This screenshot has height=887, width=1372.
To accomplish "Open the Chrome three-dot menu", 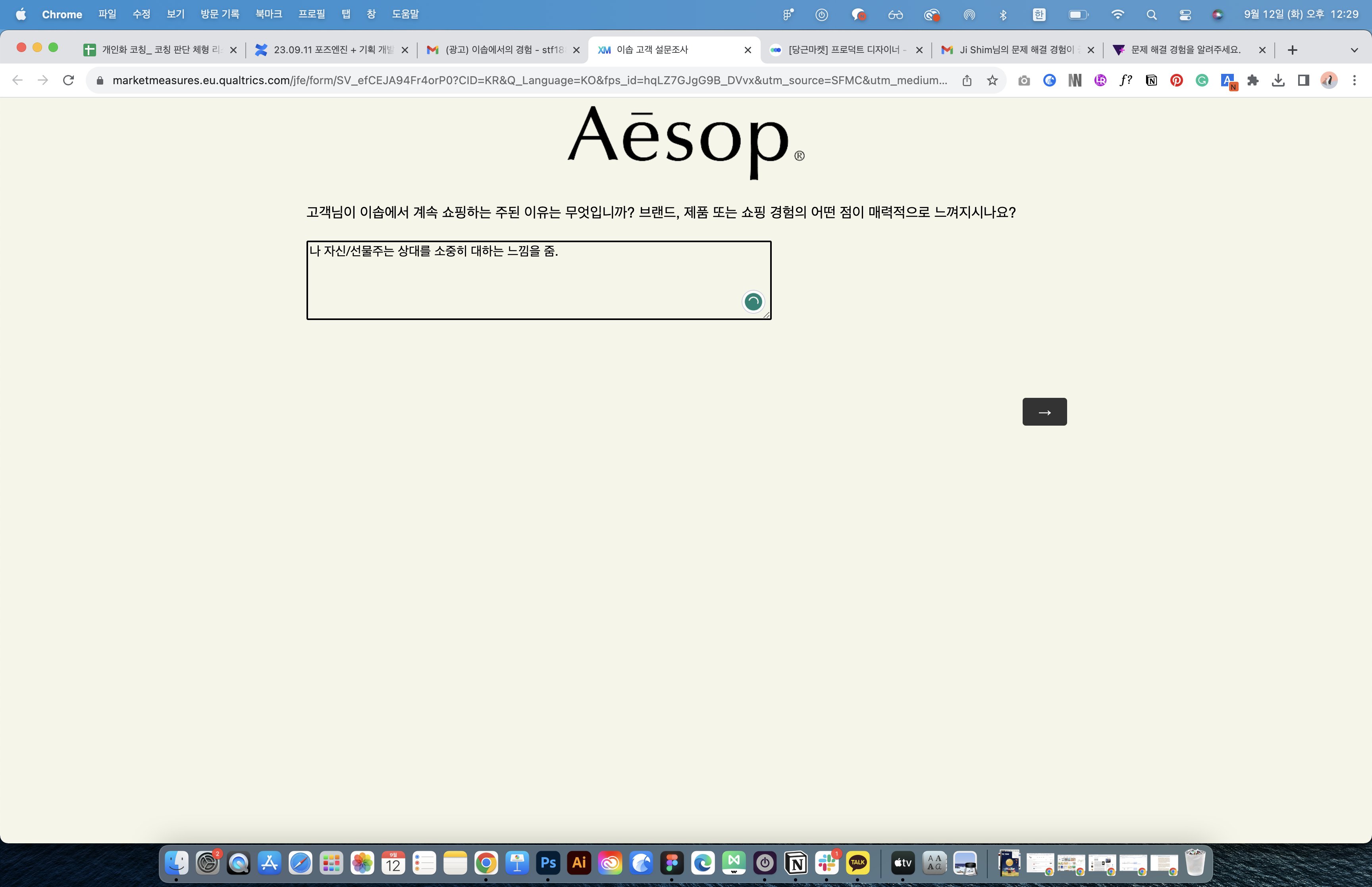I will [1354, 81].
